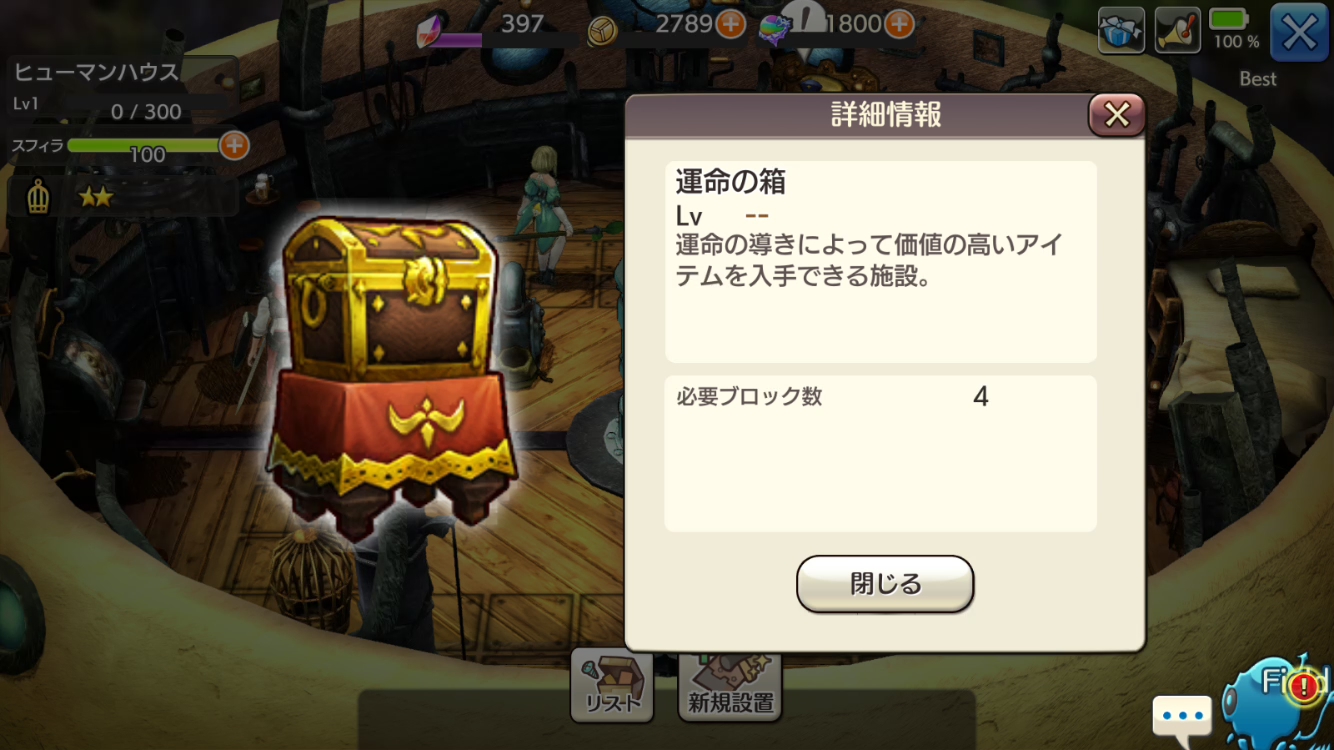Screen dimensions: 1334x750
Task: Open the megaphone announcements icon
Action: [1178, 30]
